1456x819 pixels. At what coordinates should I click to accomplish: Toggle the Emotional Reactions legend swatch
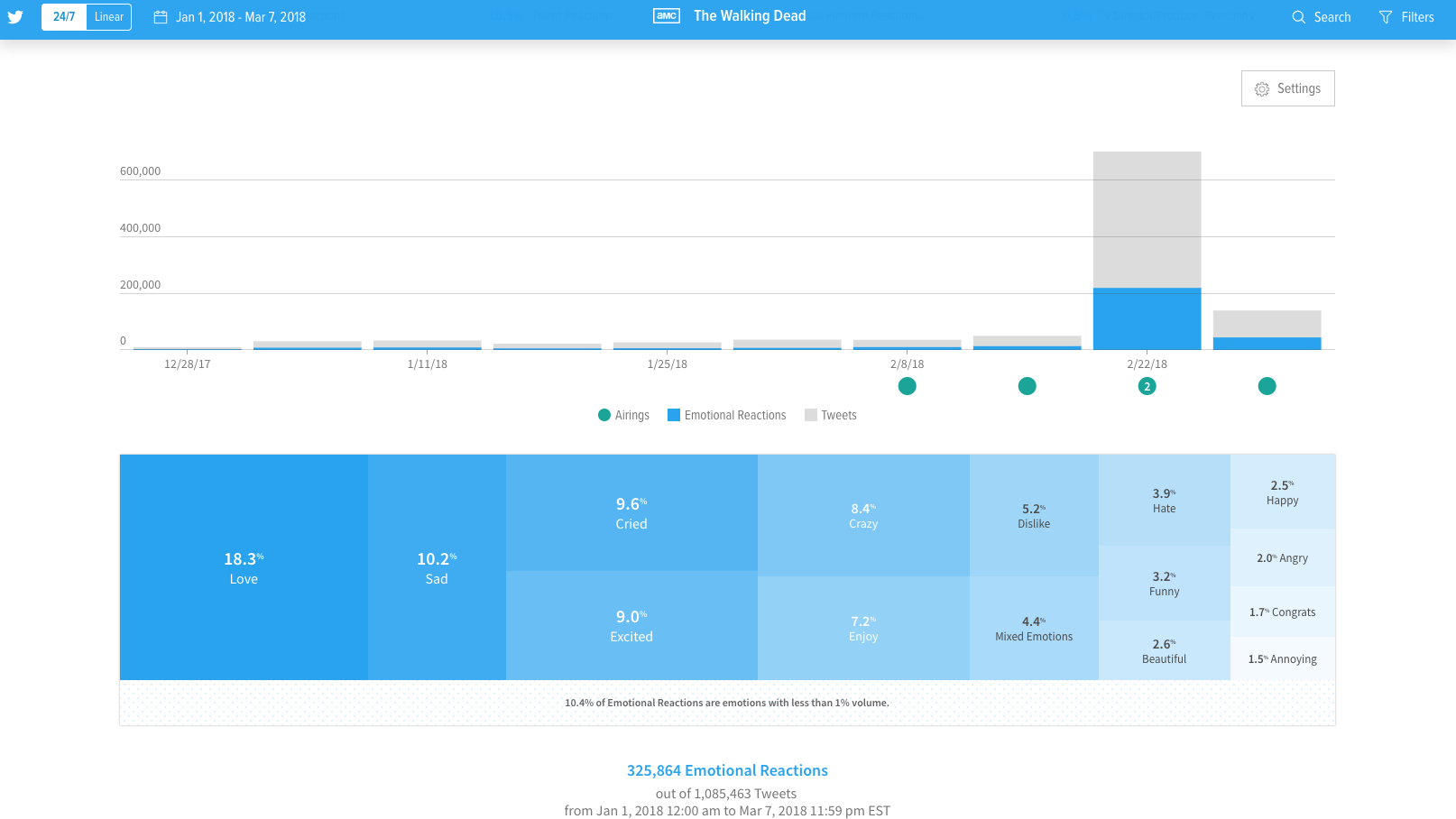pyautogui.click(x=673, y=415)
